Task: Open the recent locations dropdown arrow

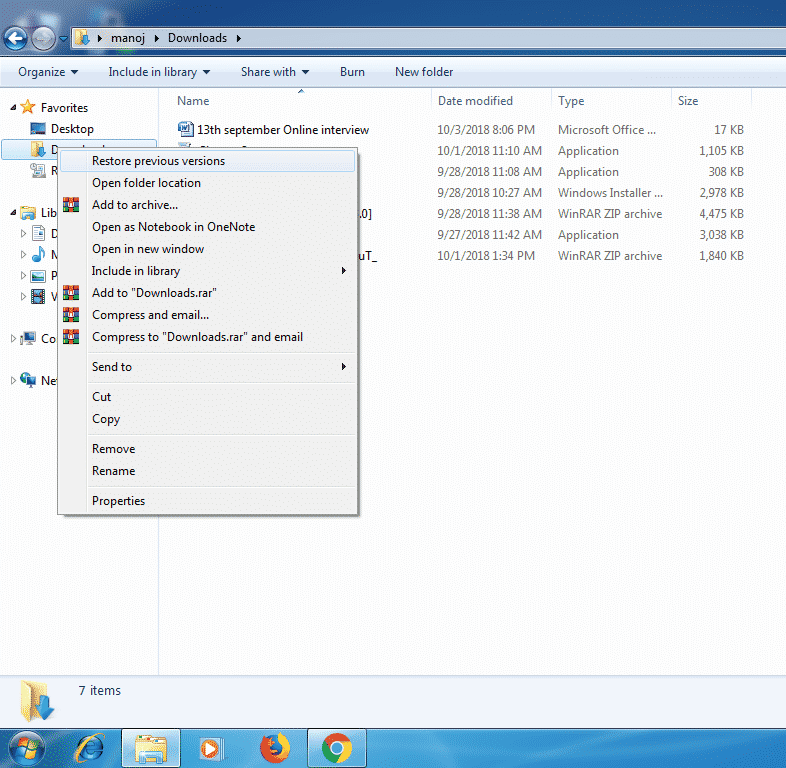Action: click(63, 38)
